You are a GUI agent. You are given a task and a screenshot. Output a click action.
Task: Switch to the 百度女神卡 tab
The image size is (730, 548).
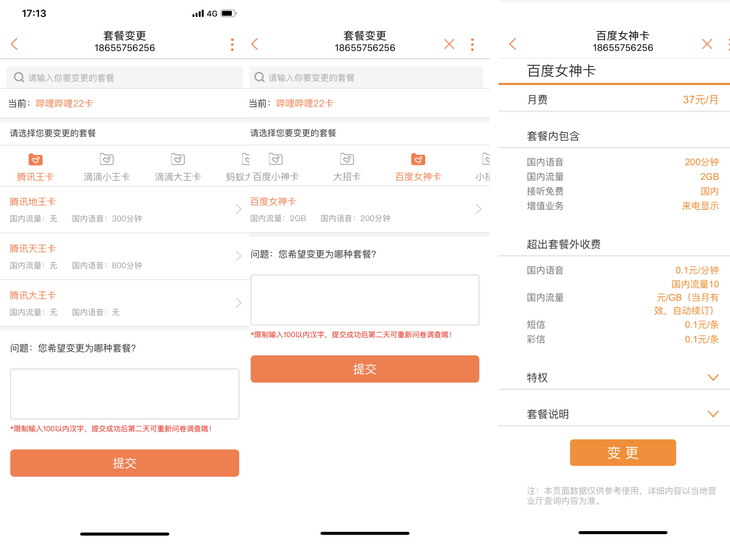click(x=417, y=166)
